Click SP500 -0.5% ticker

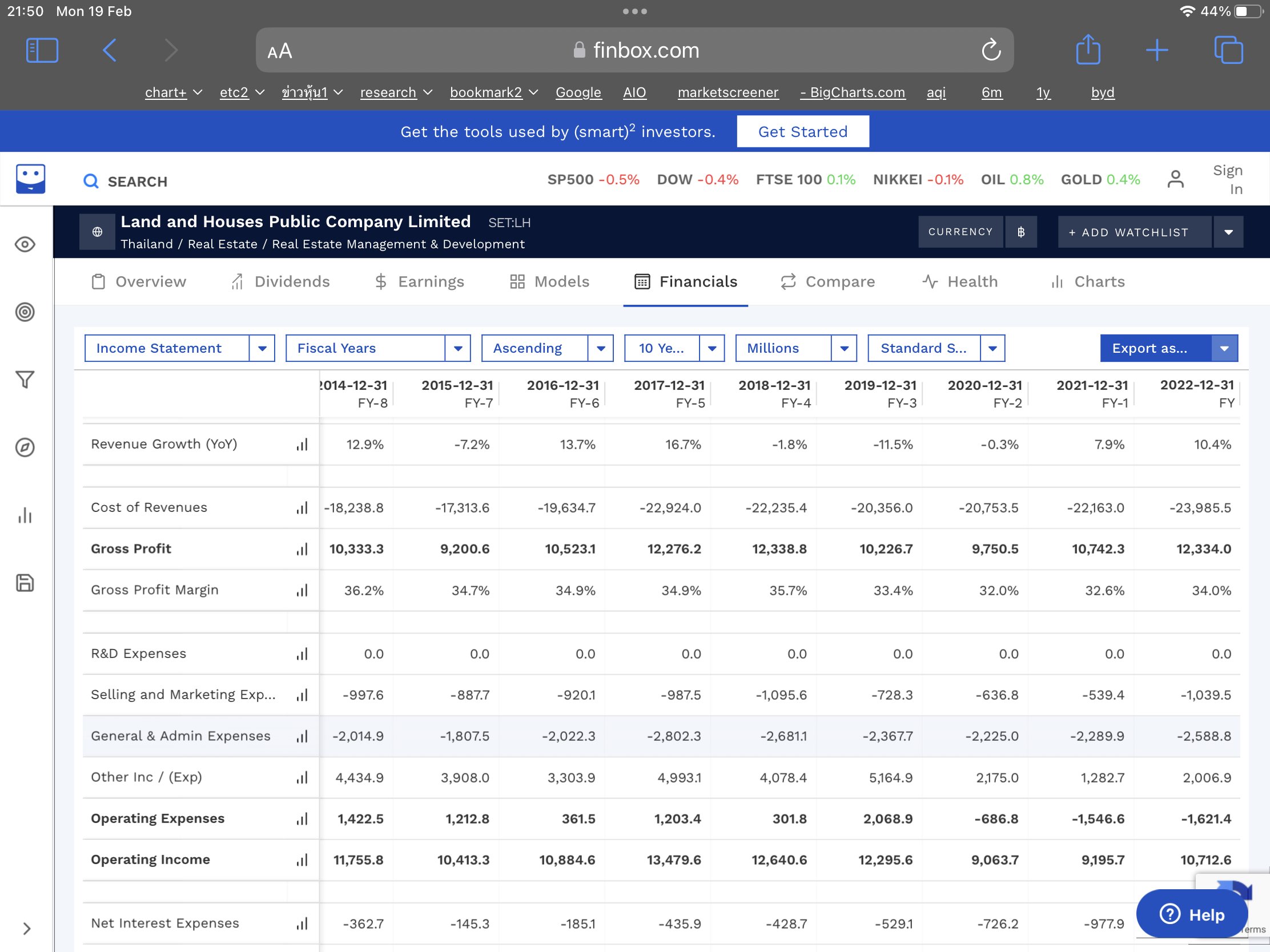point(593,180)
